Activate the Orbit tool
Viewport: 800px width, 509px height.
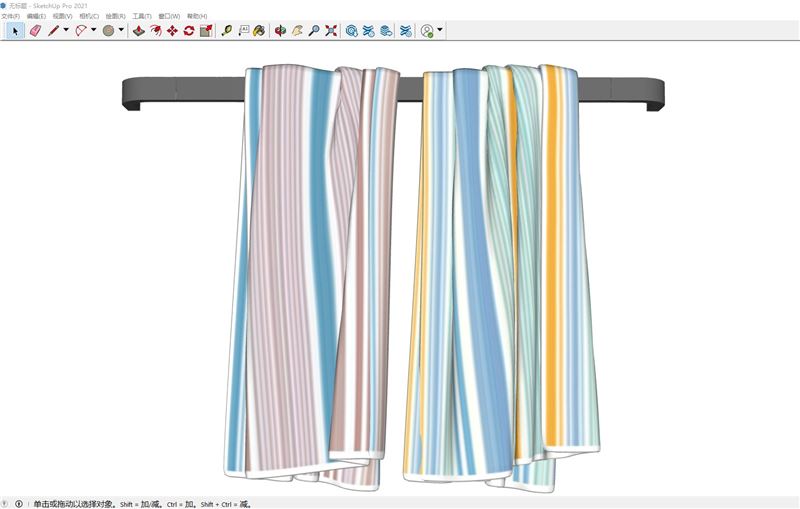(280, 31)
